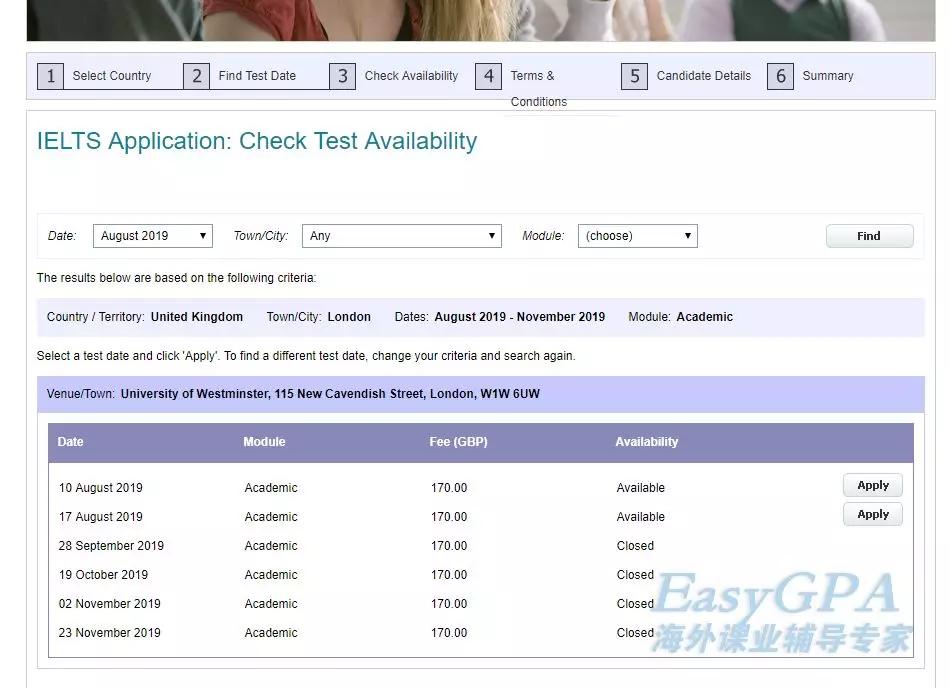The height and width of the screenshot is (688, 949).
Task: Click the step 2 number box
Action: click(x=196, y=76)
